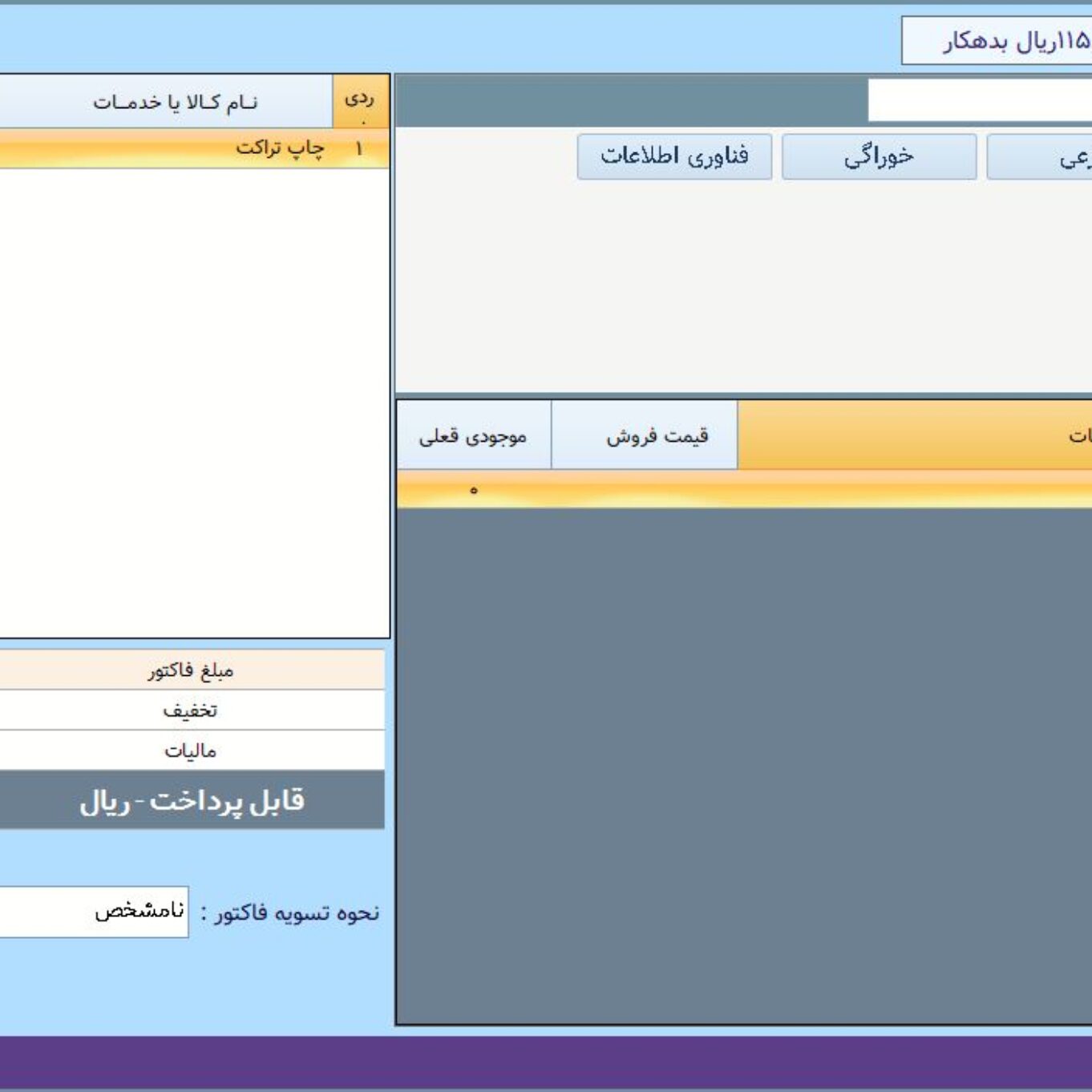Click the 'ردی' row-number column header
This screenshot has height=1092, width=1092.
[x=360, y=101]
